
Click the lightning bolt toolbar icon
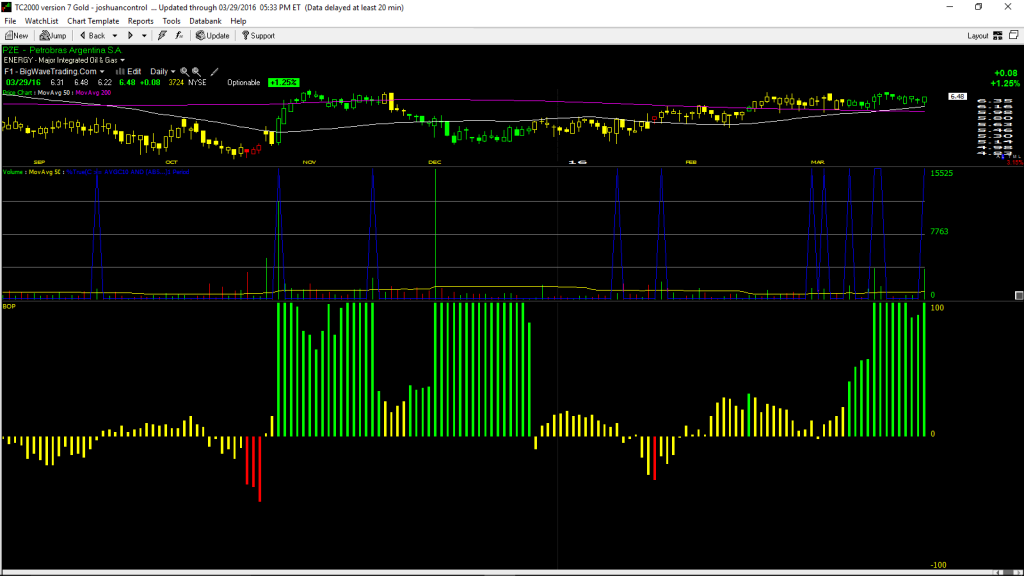pos(162,36)
